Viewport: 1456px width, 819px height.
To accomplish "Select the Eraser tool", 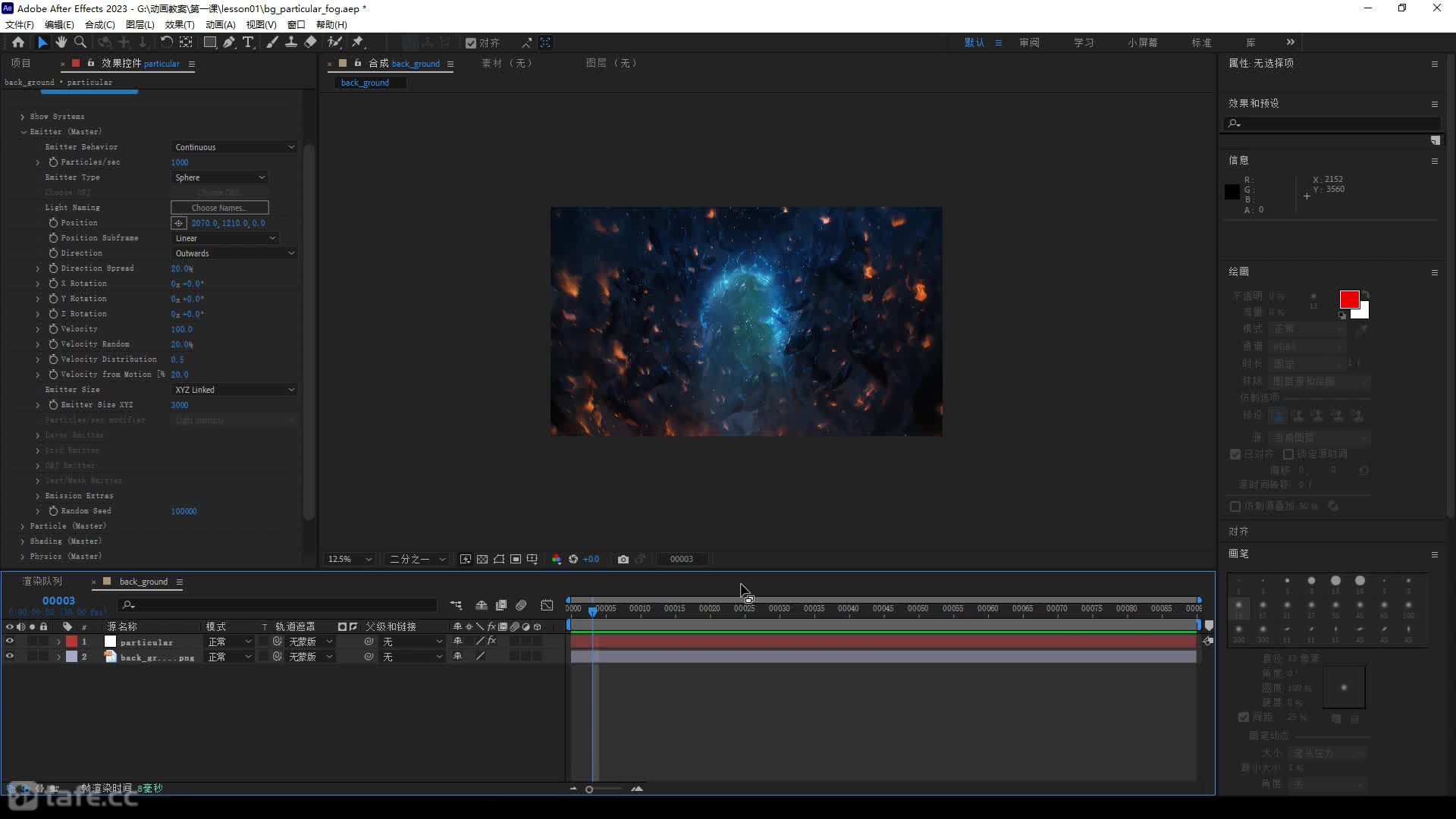I will pyautogui.click(x=310, y=42).
